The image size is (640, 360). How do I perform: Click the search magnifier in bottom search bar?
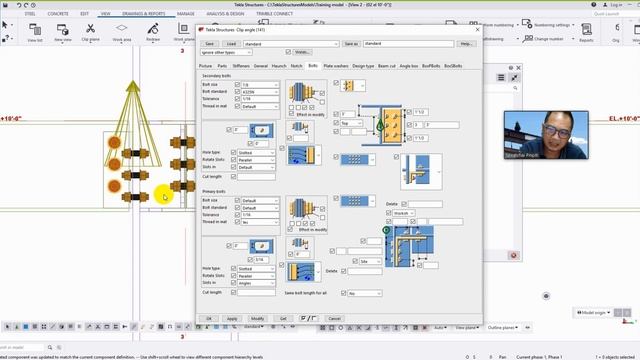(x=50, y=347)
